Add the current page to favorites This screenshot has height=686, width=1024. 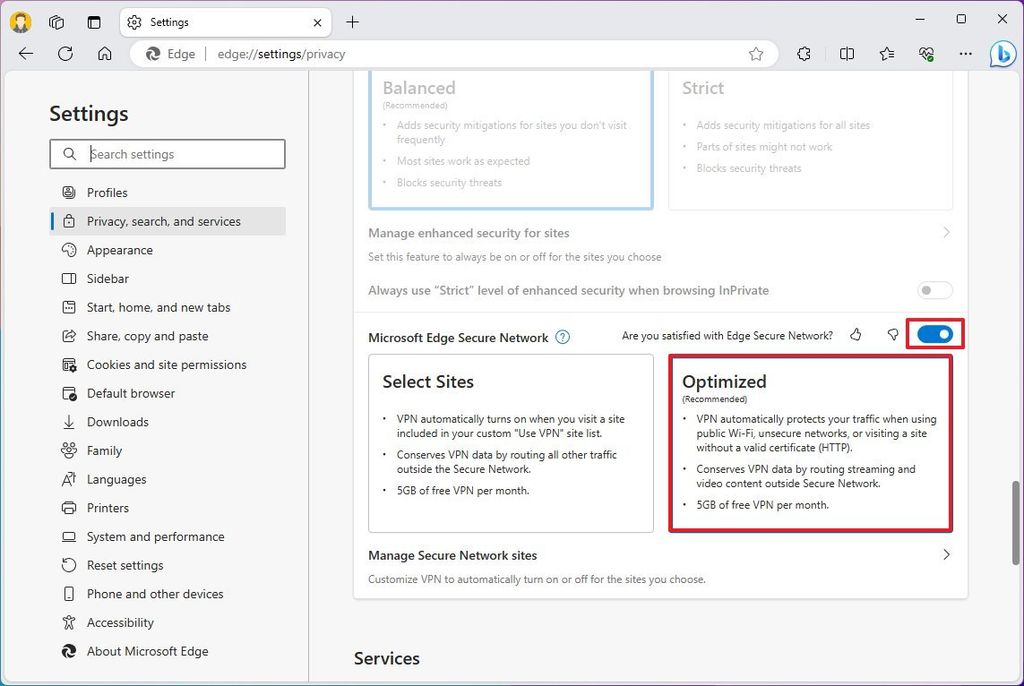756,54
